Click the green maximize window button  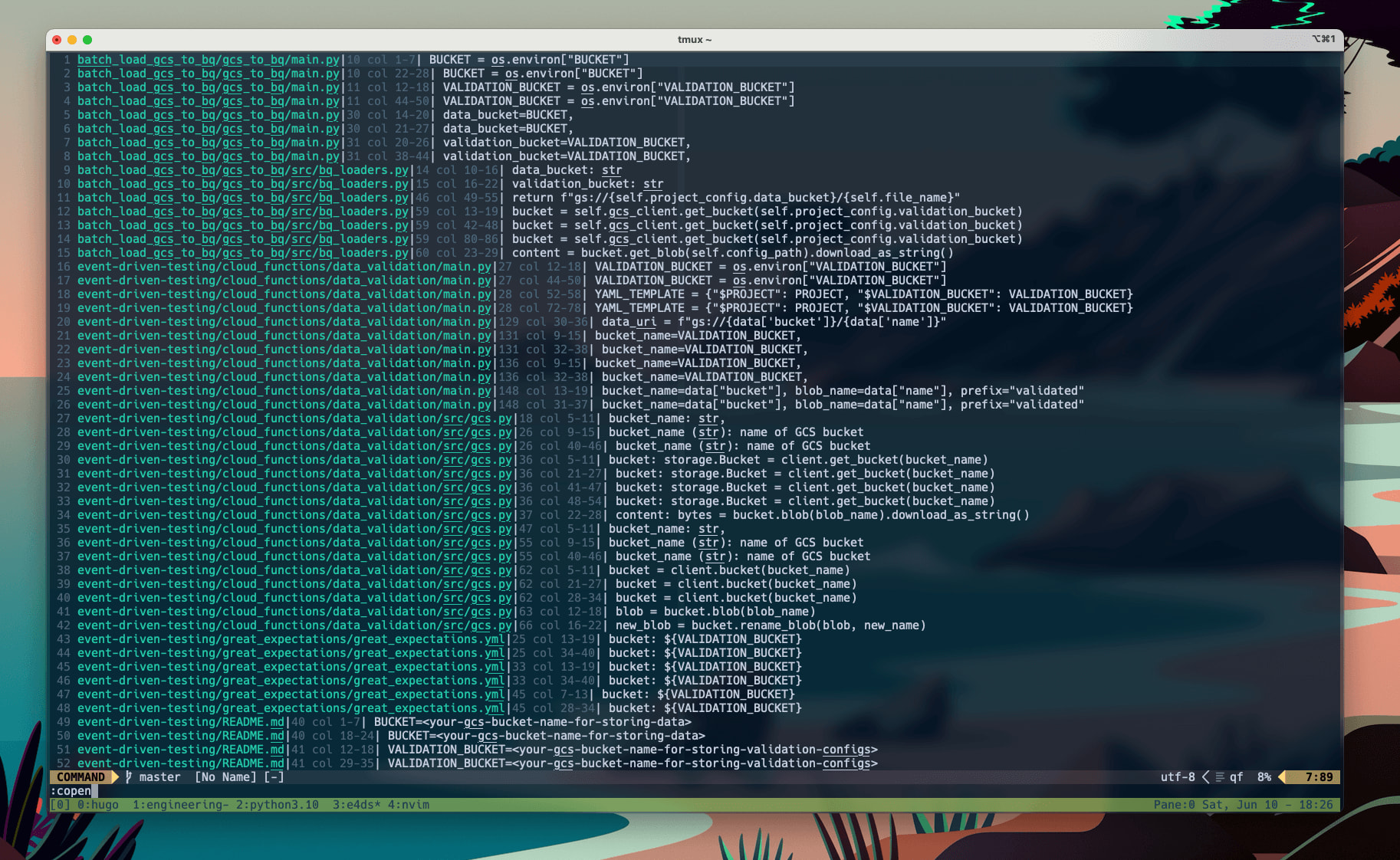click(x=87, y=40)
